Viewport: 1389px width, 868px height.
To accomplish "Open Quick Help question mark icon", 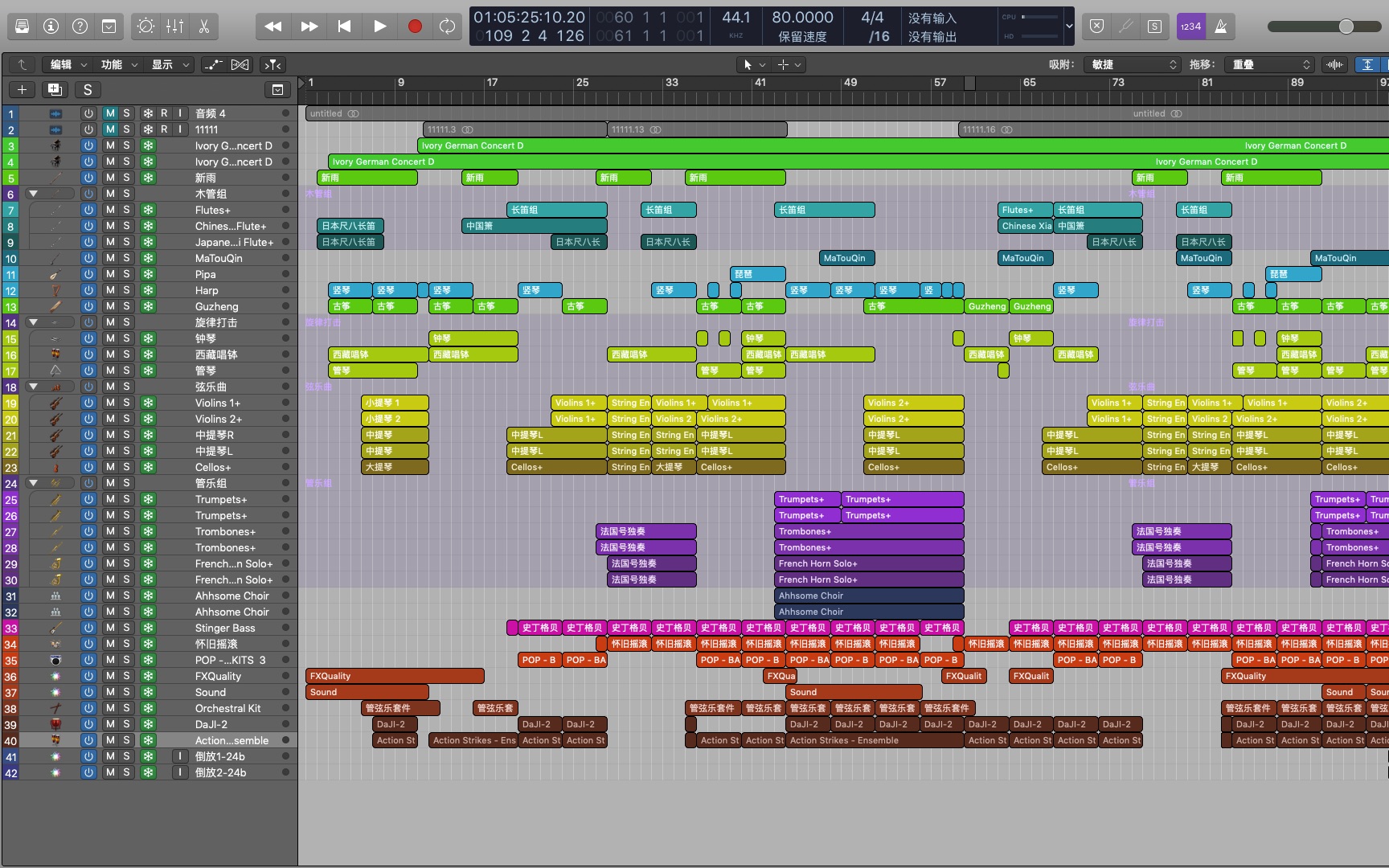I will click(x=80, y=27).
